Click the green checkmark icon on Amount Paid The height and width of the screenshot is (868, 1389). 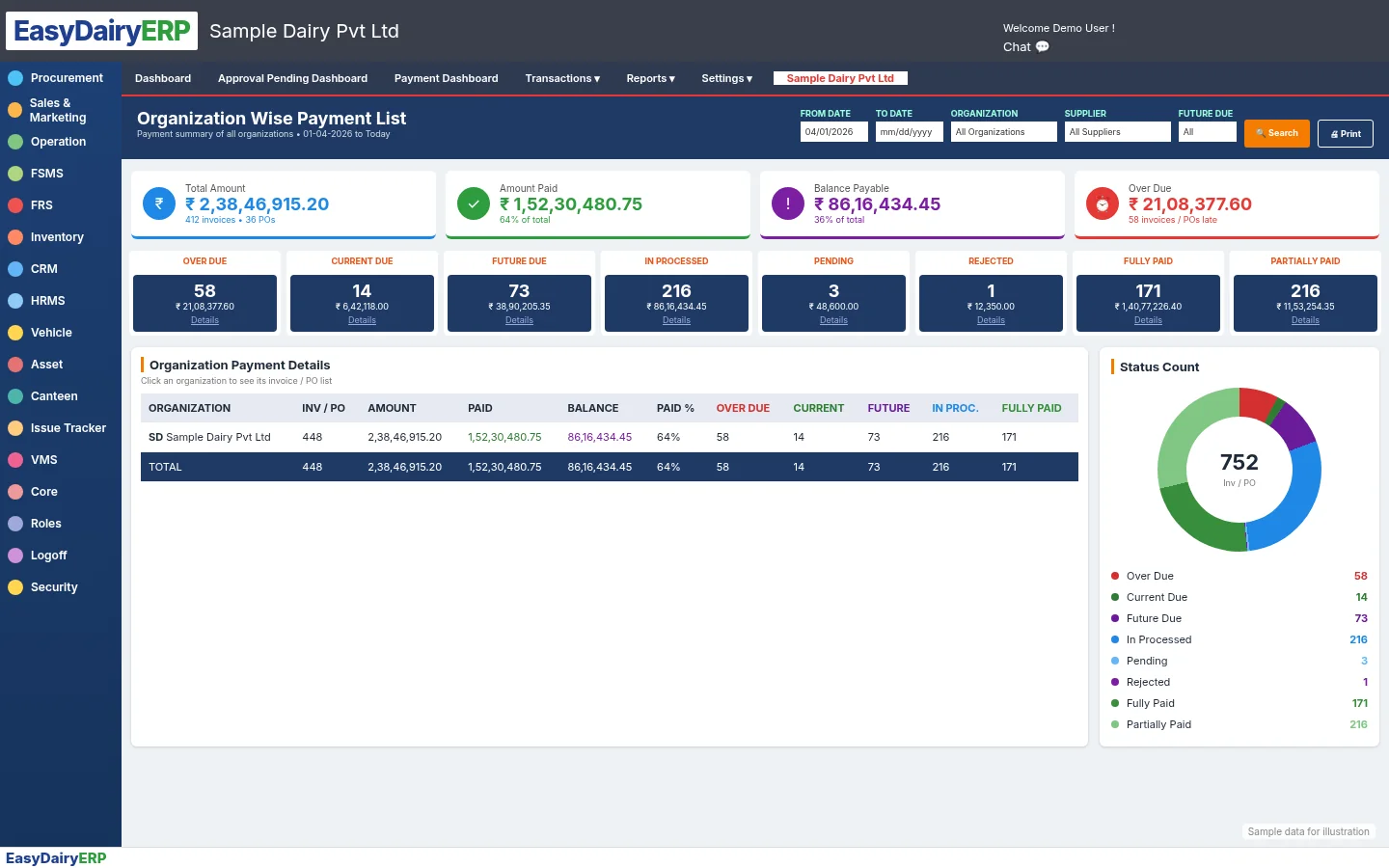[x=474, y=203]
